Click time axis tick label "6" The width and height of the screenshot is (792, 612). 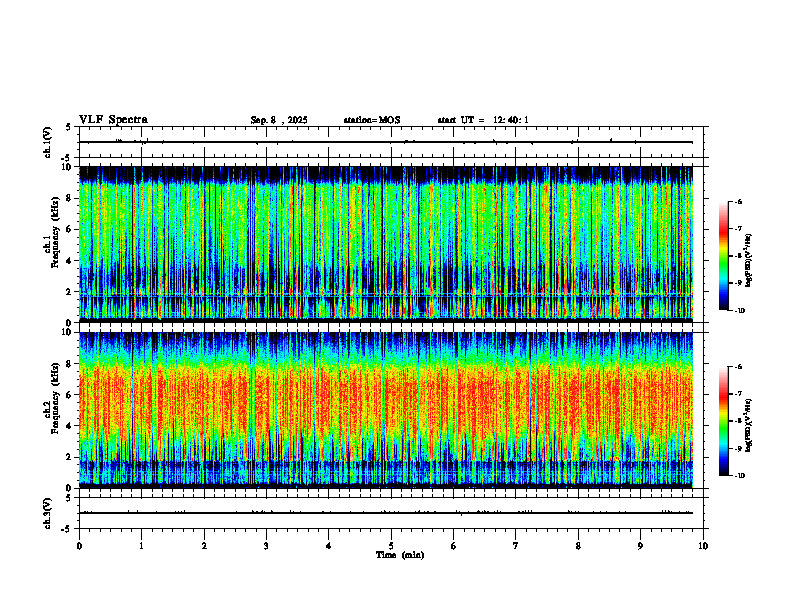click(454, 546)
